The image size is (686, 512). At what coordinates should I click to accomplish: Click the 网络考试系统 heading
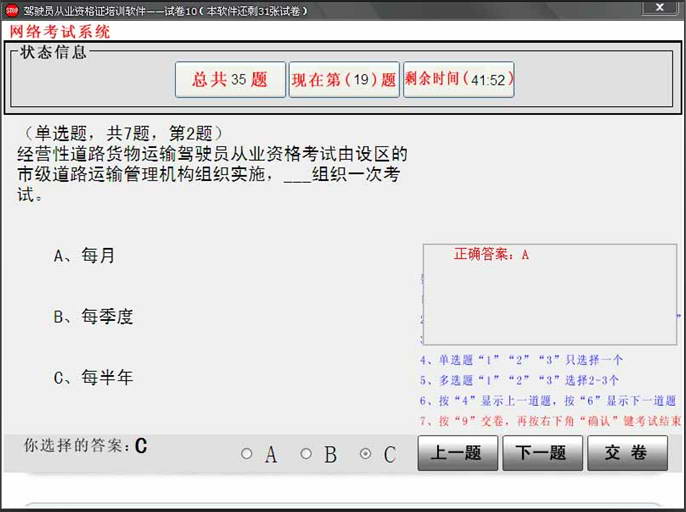tap(60, 32)
